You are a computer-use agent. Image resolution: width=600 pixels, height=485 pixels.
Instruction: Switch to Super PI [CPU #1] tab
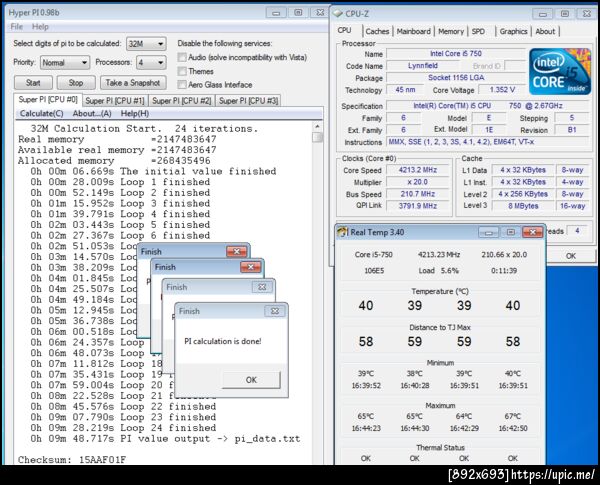tap(115, 101)
